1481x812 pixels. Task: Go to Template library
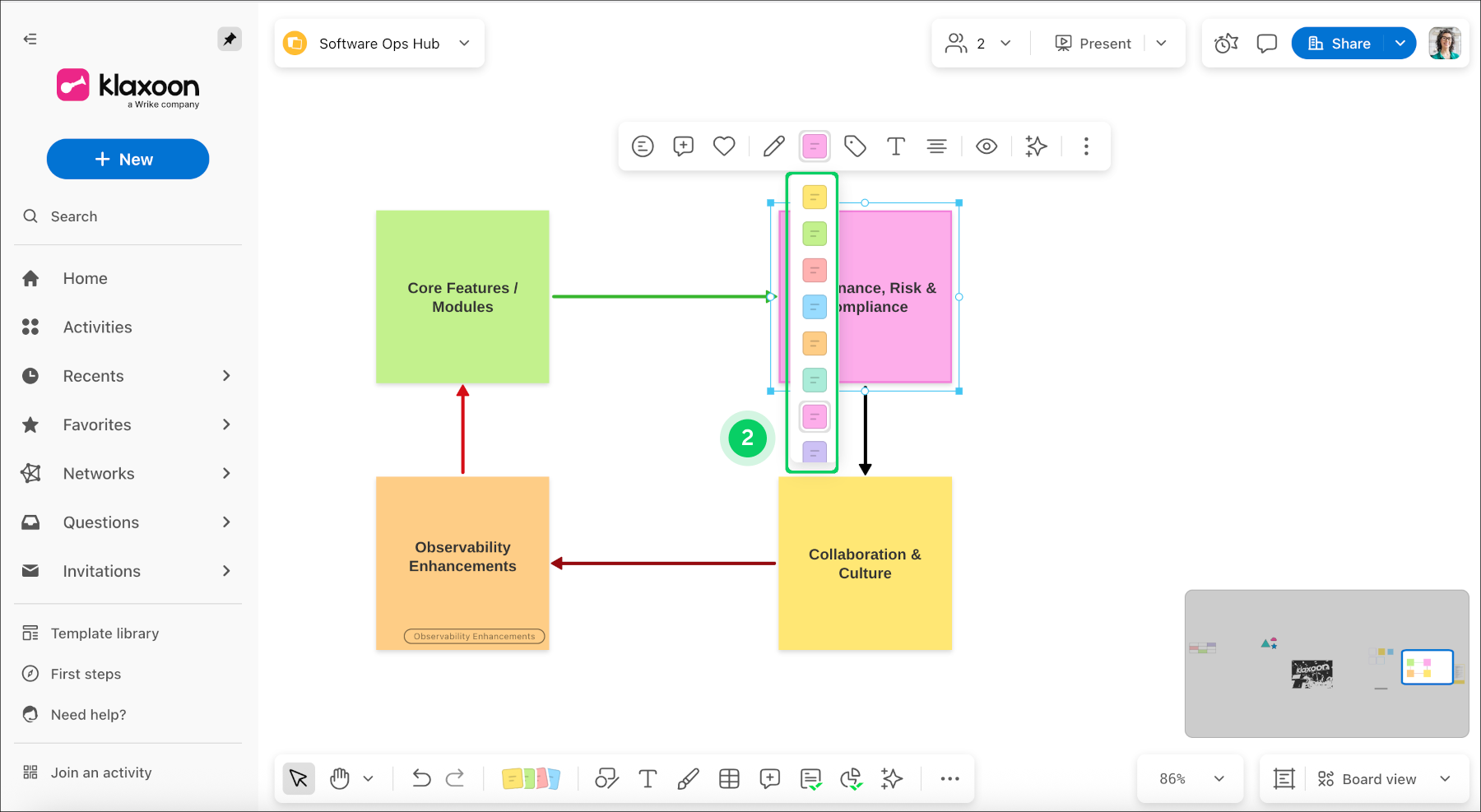click(x=104, y=633)
